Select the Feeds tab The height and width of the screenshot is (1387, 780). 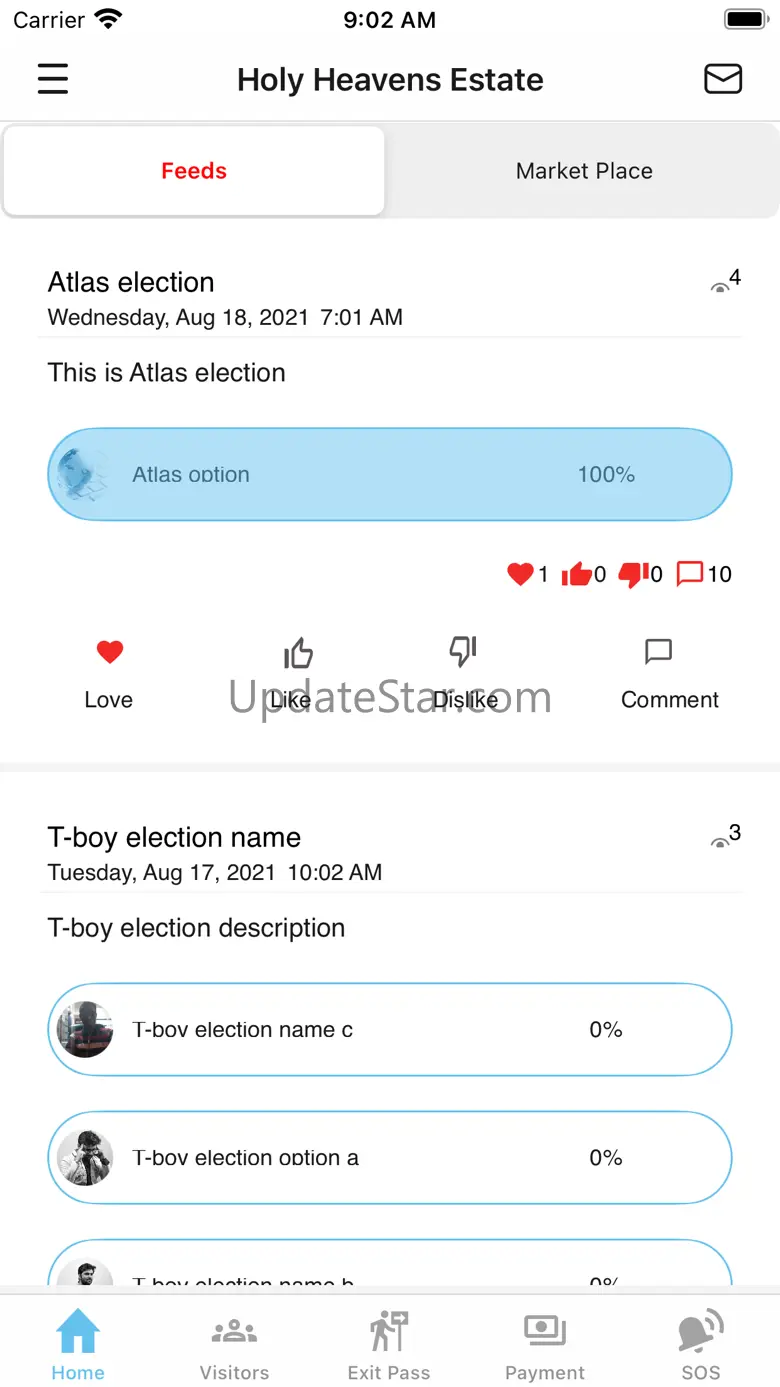(194, 171)
